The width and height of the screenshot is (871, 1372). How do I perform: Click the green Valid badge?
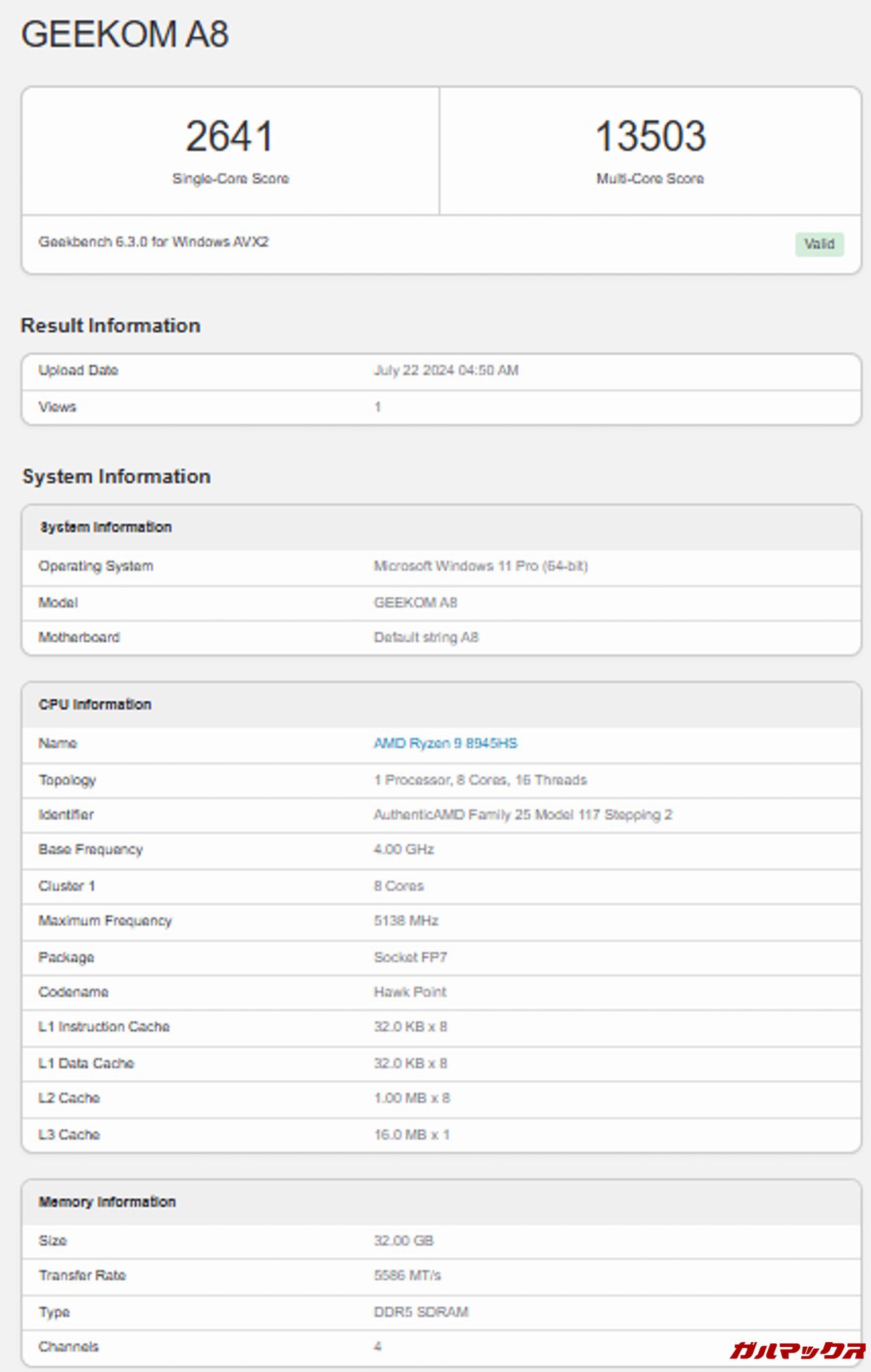point(819,244)
